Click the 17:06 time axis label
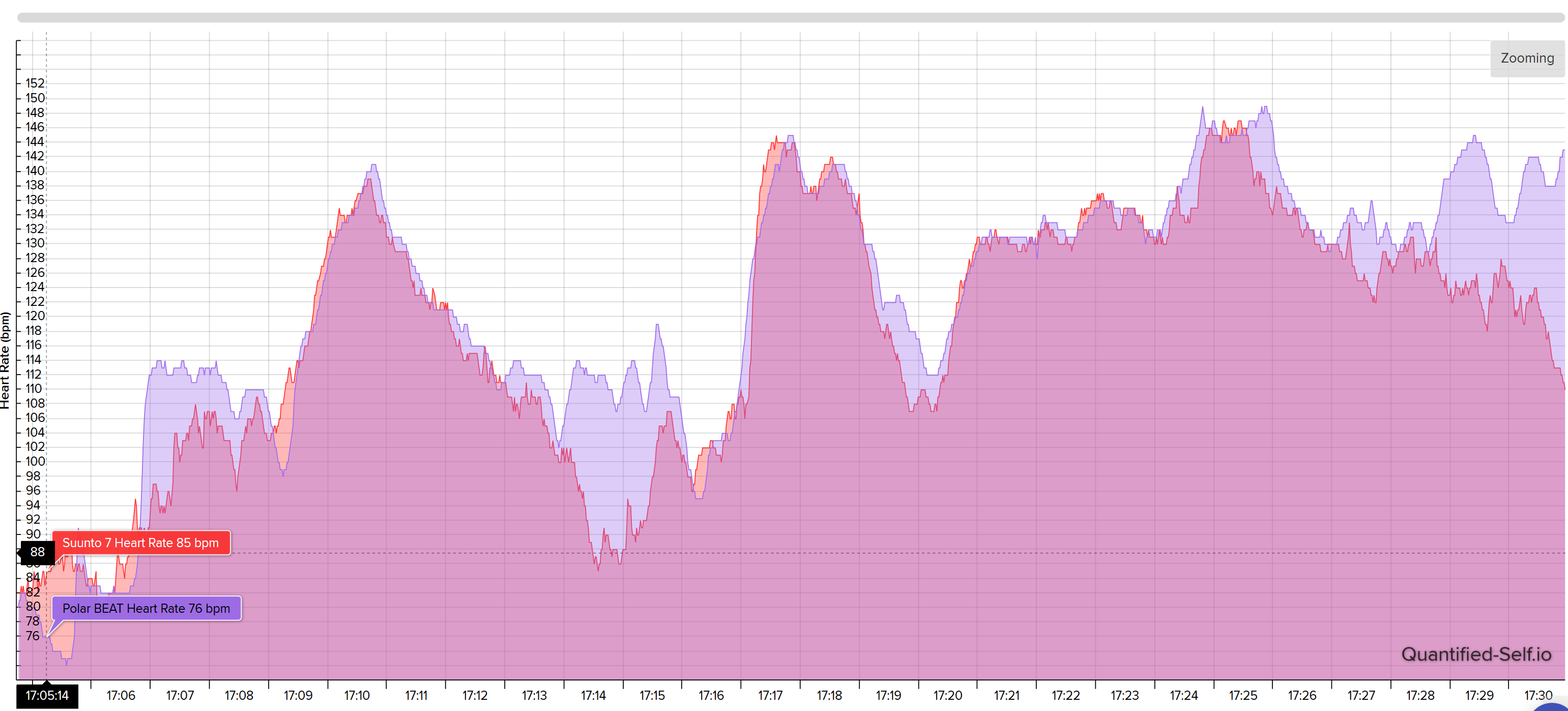This screenshot has width=1568, height=711. [121, 695]
